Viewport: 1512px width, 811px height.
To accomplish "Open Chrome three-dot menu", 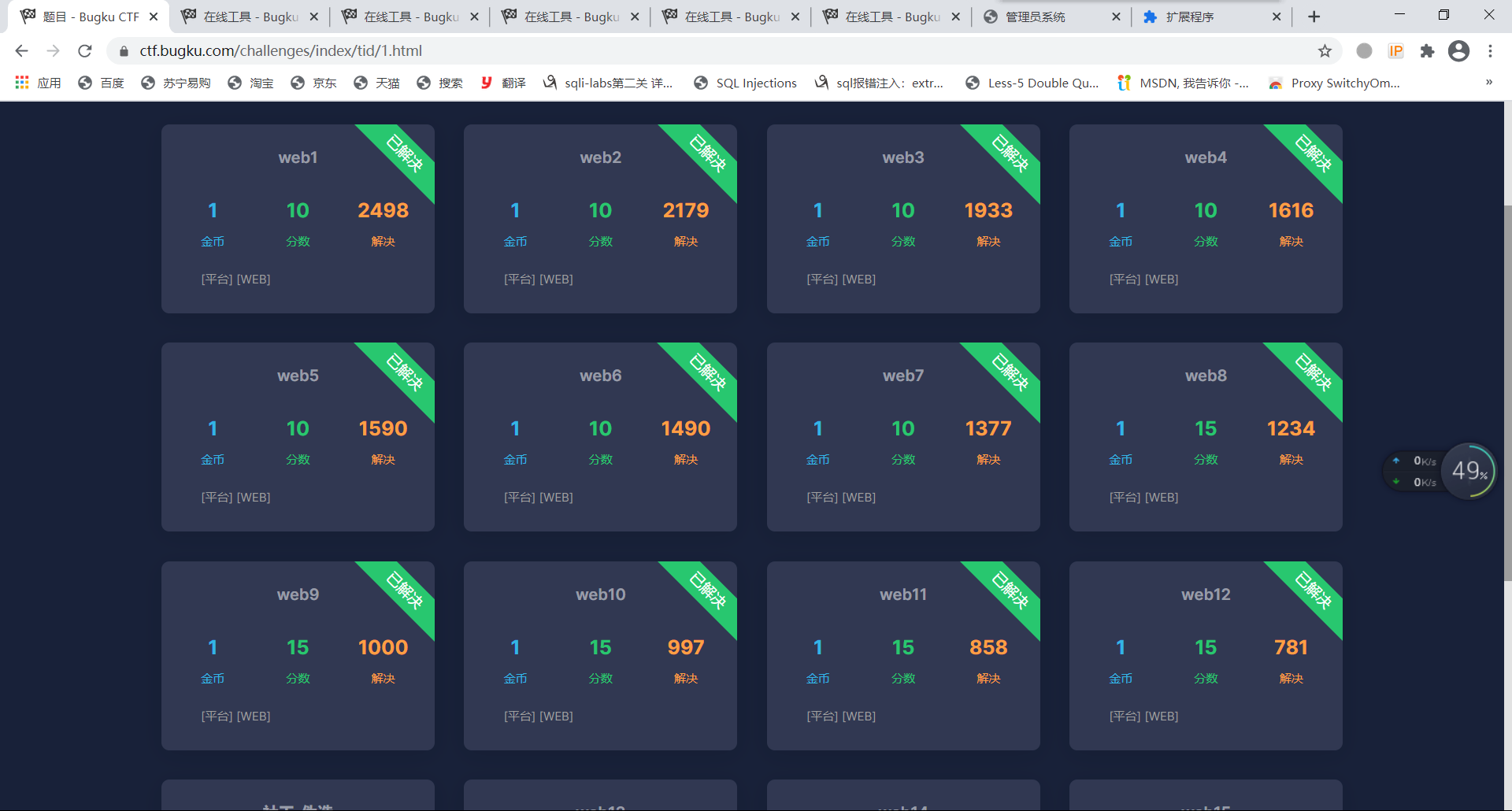I will point(1490,51).
